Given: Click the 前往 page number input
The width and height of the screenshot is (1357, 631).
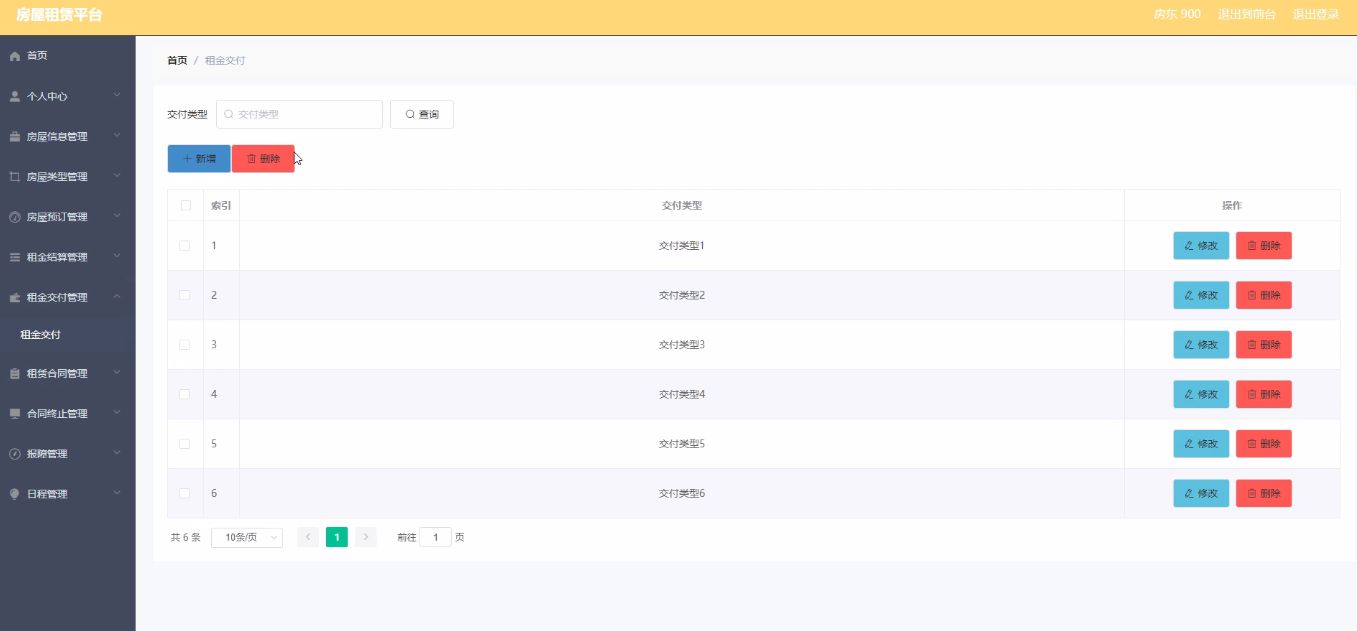Looking at the screenshot, I should pos(435,537).
